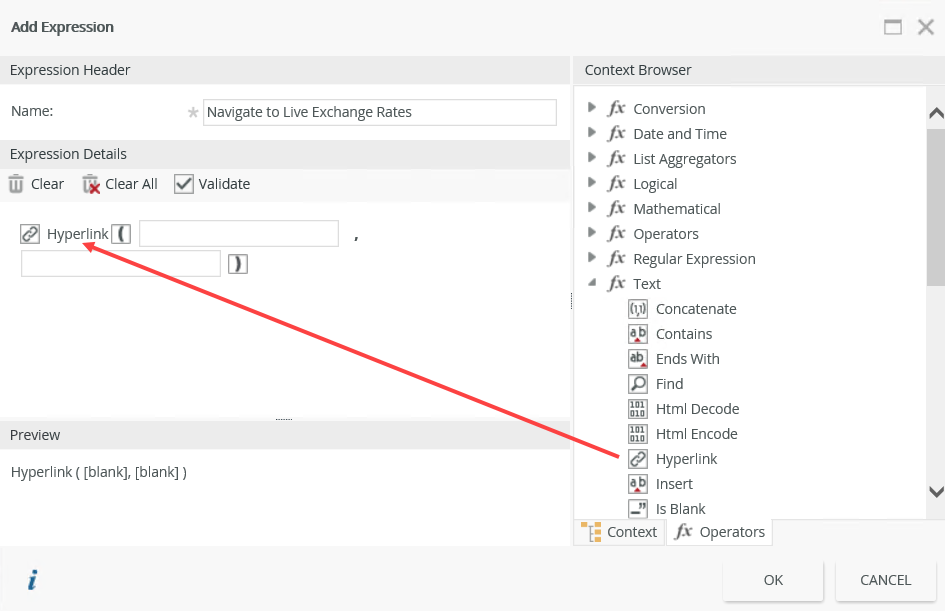Click the Validate checkmark icon

coord(184,184)
